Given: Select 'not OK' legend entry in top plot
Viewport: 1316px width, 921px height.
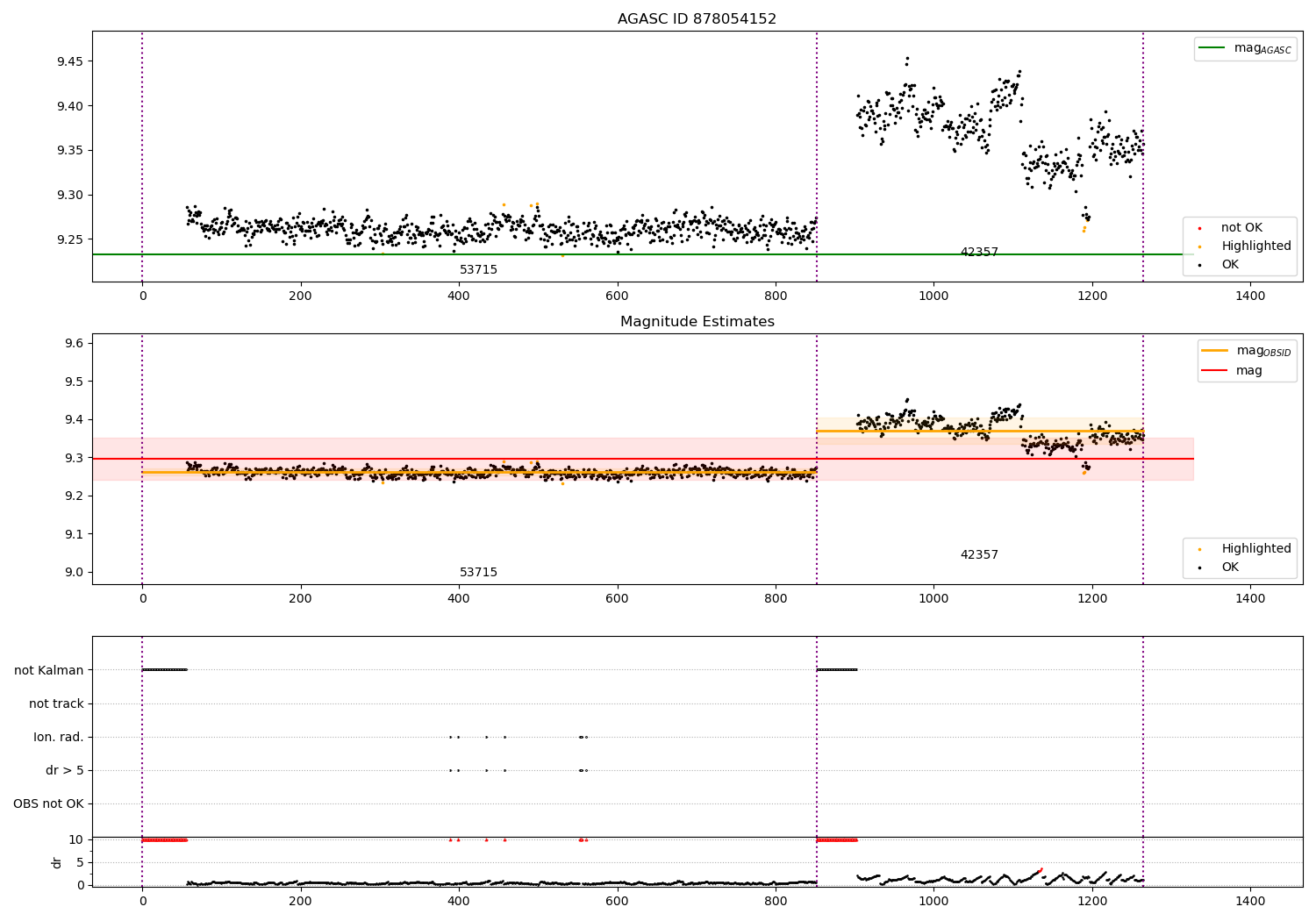Looking at the screenshot, I should 1241,228.
